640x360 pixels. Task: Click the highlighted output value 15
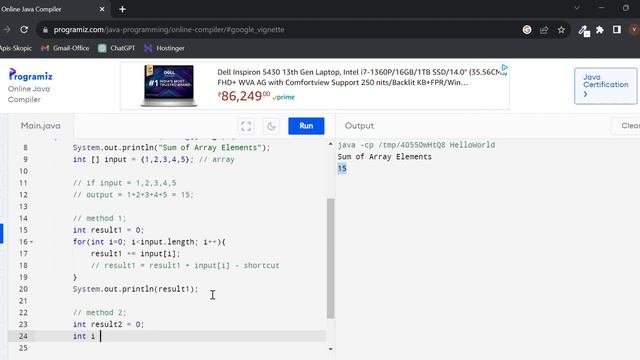[342, 169]
